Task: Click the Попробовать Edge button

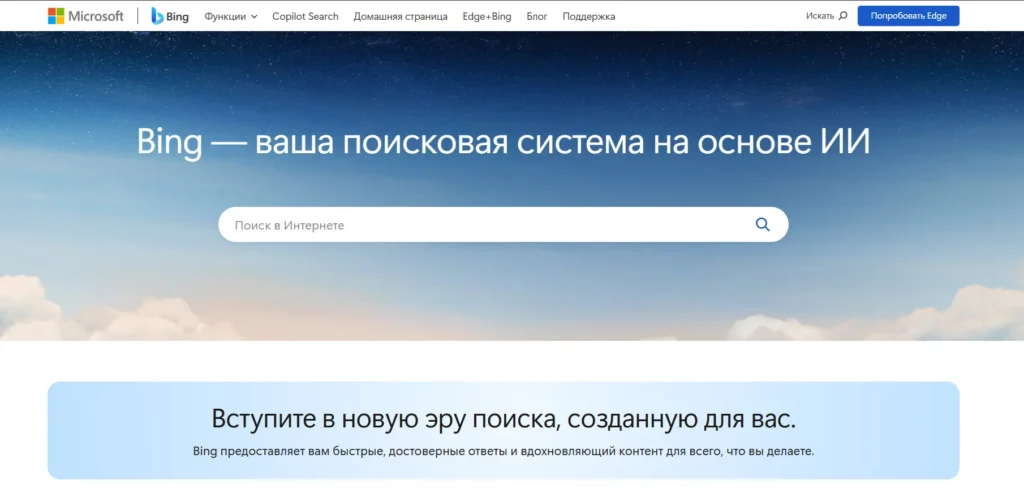Action: pyautogui.click(x=908, y=16)
